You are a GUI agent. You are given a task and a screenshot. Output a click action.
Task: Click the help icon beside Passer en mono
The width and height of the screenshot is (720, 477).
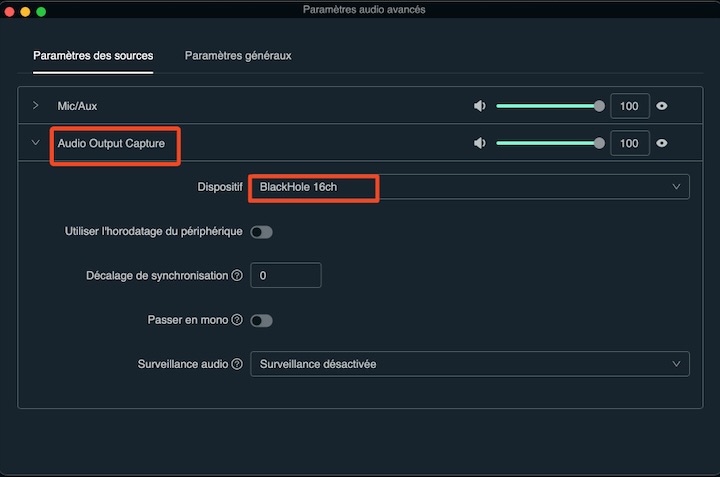(237, 320)
